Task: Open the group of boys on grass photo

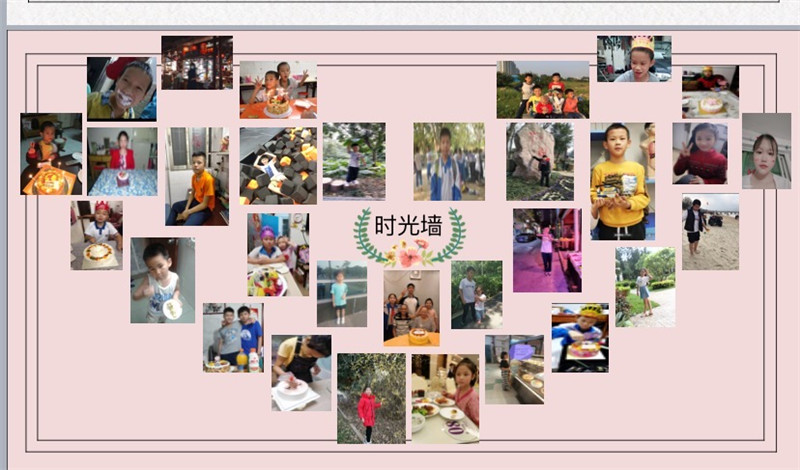Action: pyautogui.click(x=543, y=90)
